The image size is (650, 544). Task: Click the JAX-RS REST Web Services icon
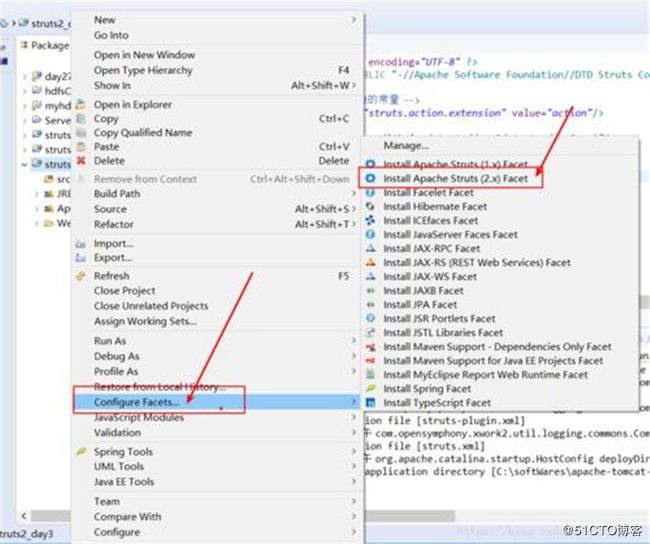coord(370,262)
